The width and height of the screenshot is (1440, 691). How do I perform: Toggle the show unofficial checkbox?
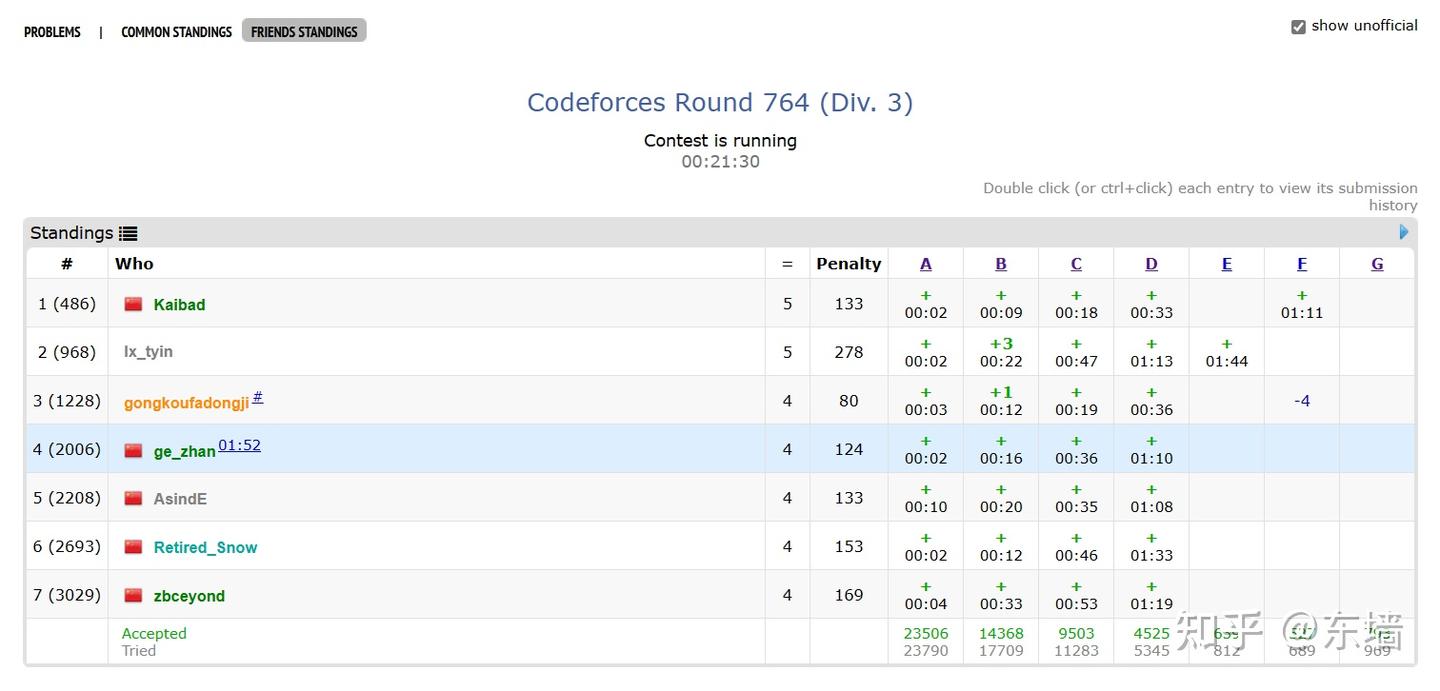[1298, 27]
